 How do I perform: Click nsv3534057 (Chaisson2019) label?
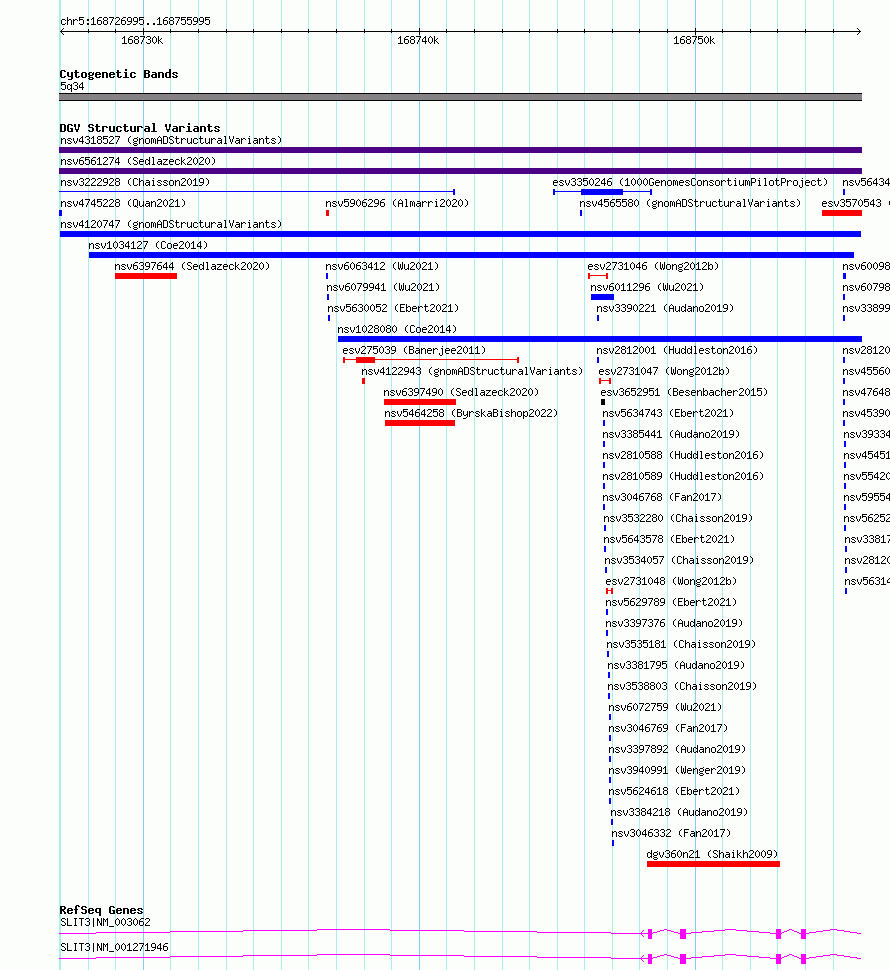679,561
